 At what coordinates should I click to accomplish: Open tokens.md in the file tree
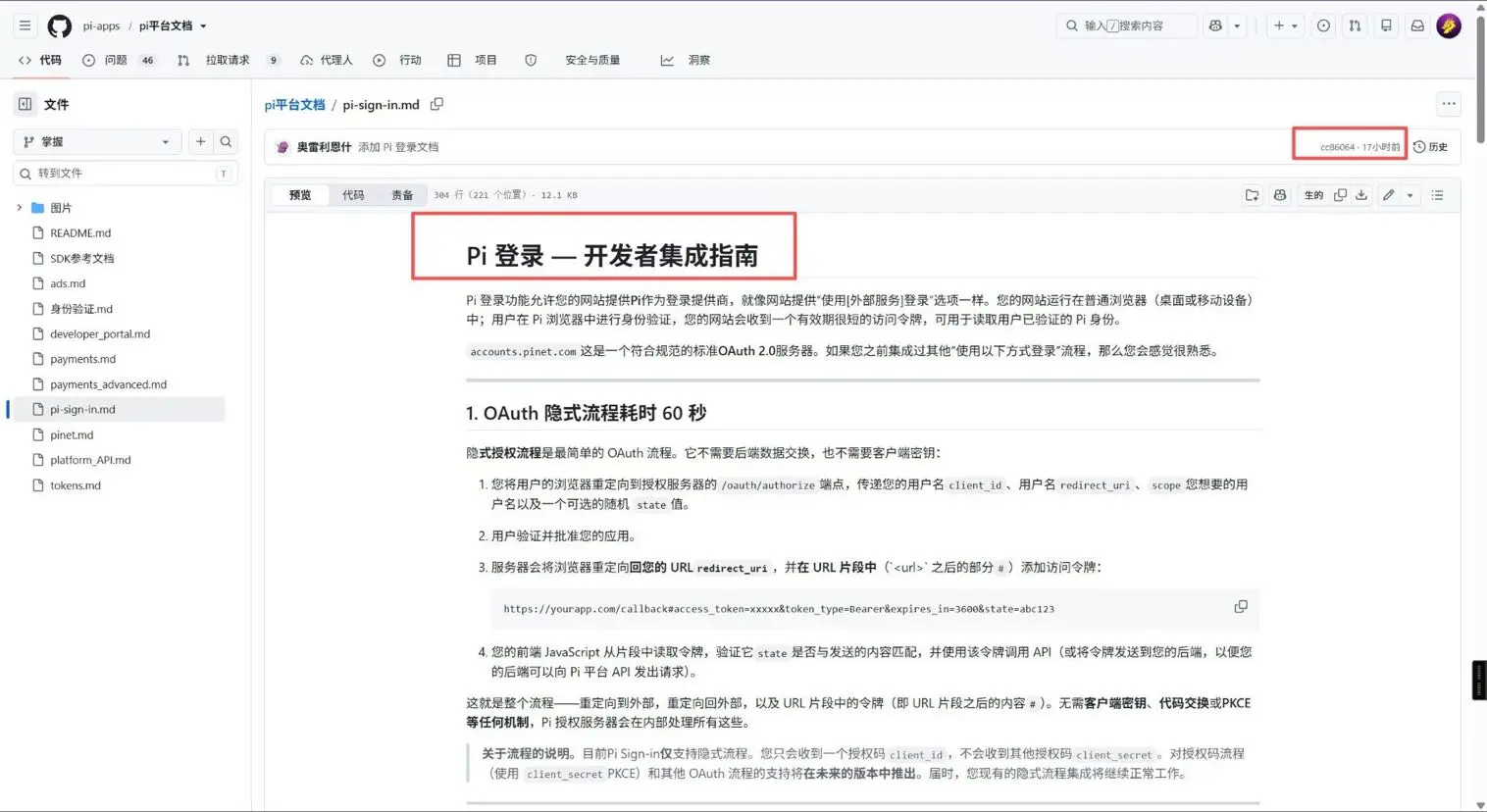pyautogui.click(x=76, y=485)
